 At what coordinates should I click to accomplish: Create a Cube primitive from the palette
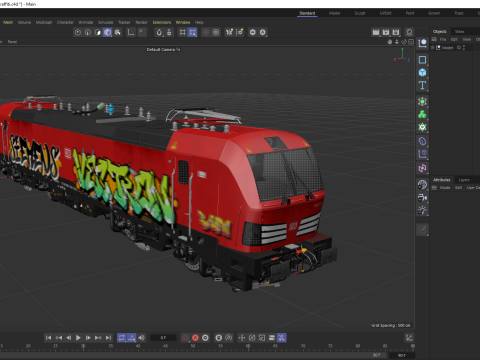coord(422,72)
